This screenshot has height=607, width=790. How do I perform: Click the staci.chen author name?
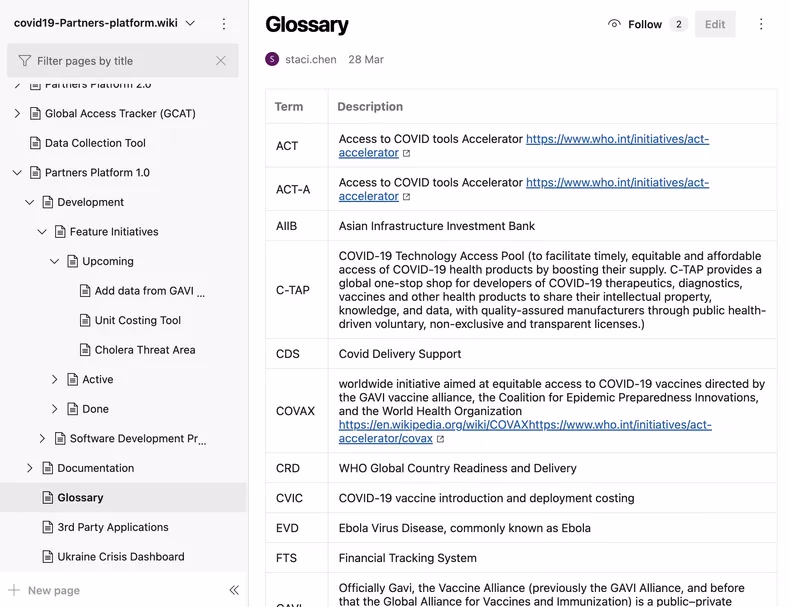point(311,59)
